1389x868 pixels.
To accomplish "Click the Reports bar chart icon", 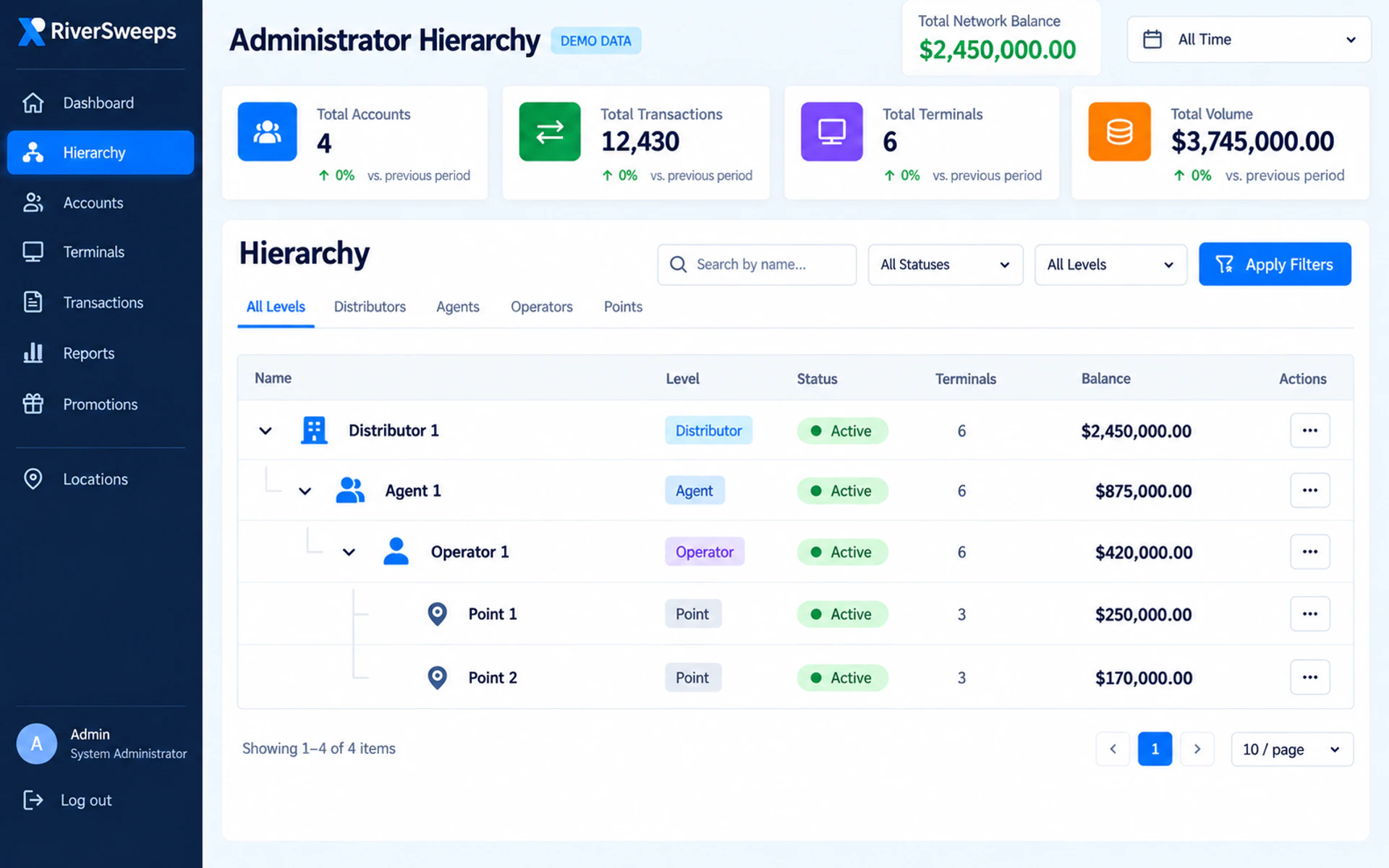I will pos(33,353).
